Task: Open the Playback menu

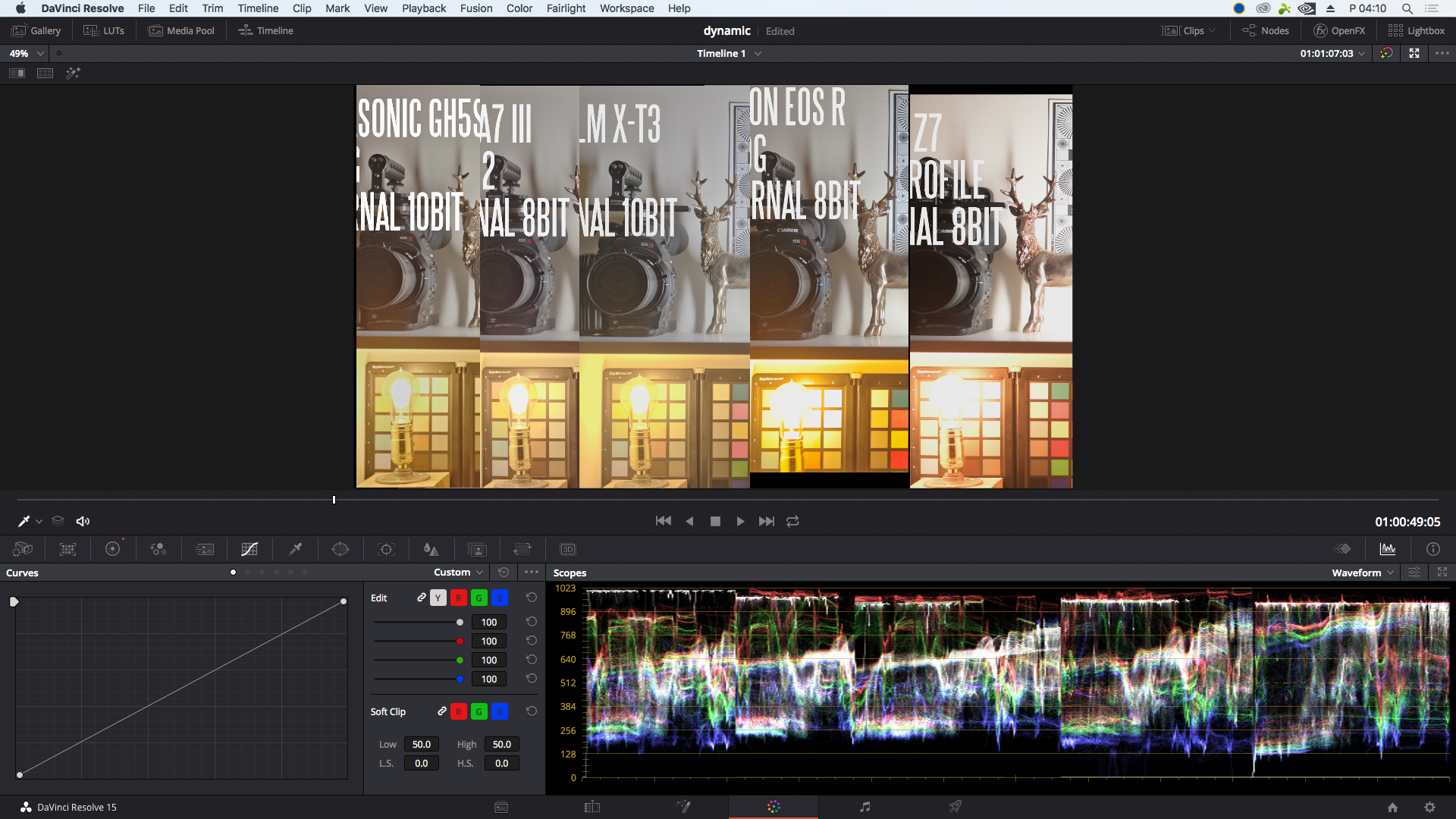Action: (x=424, y=8)
